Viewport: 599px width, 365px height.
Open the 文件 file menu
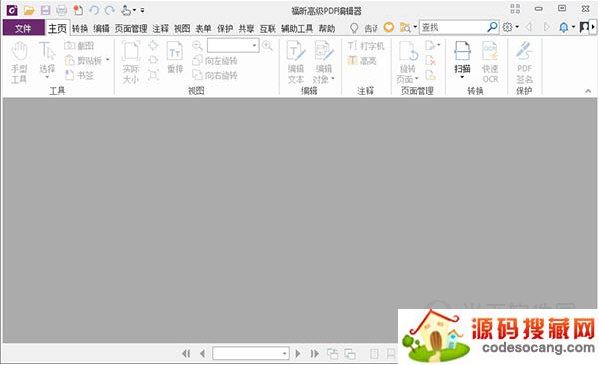(x=23, y=28)
